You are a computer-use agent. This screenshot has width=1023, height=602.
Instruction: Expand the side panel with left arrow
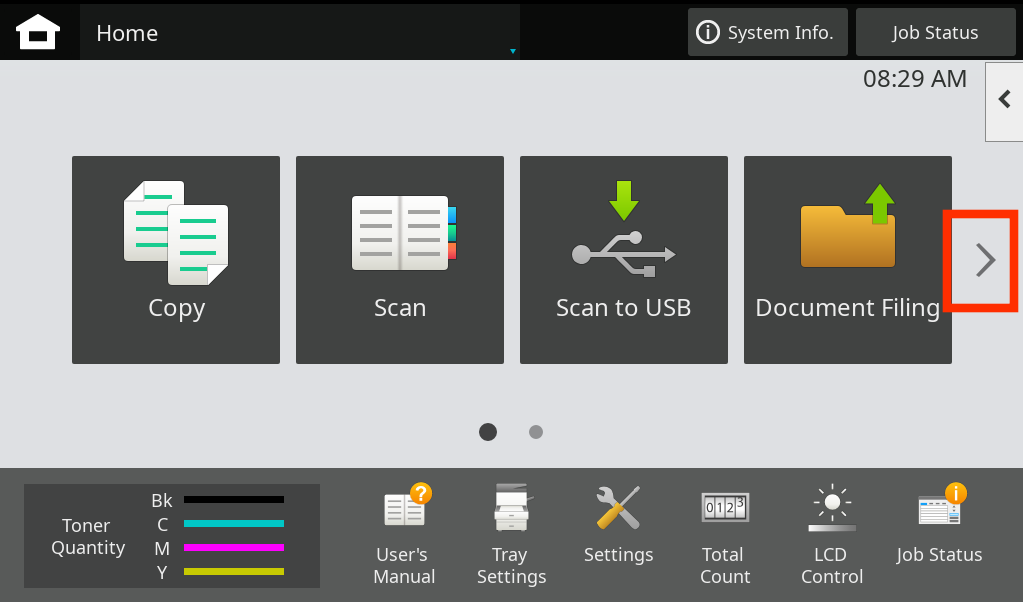click(1004, 100)
